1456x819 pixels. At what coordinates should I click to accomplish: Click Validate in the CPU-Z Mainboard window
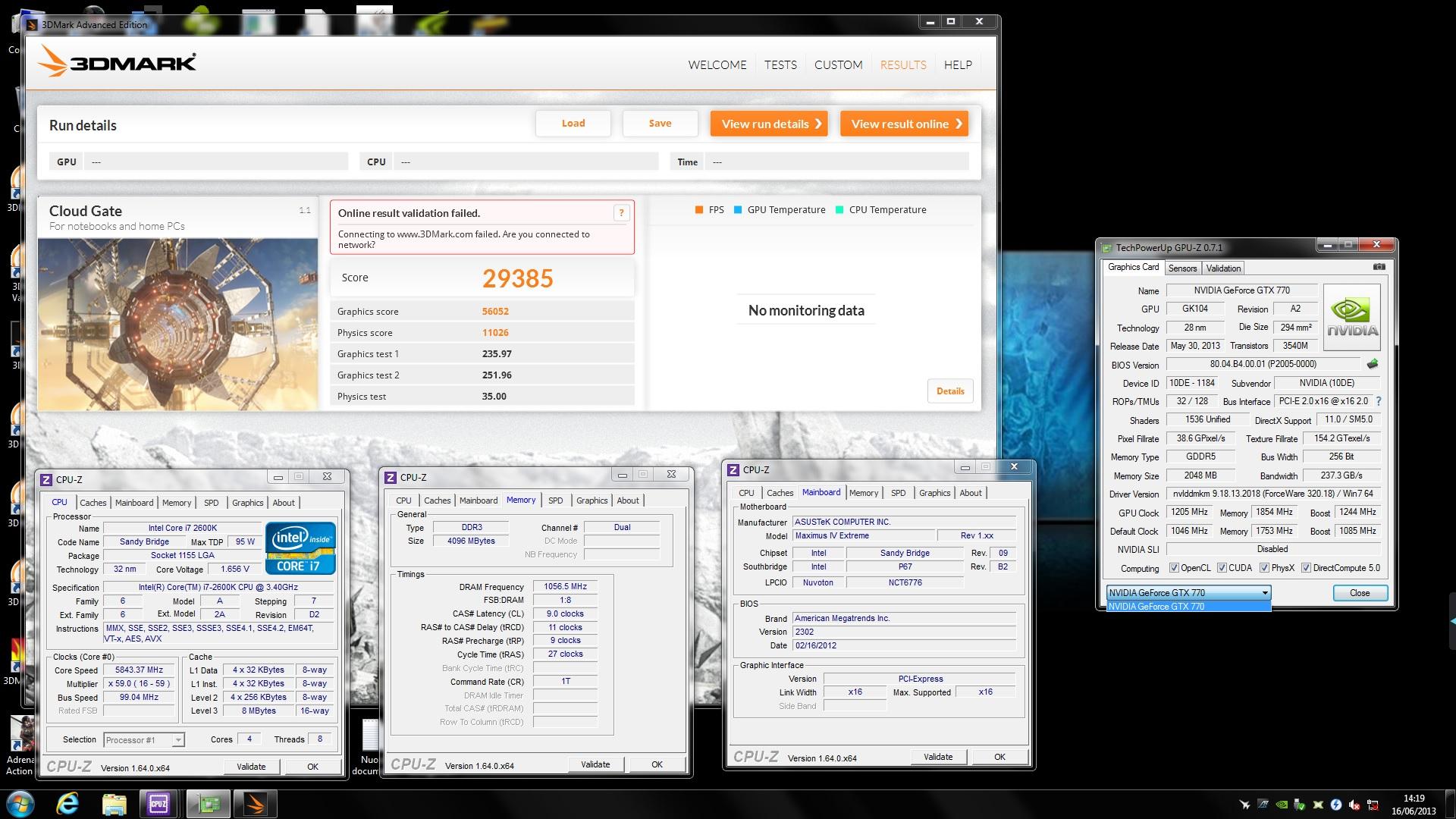(938, 757)
